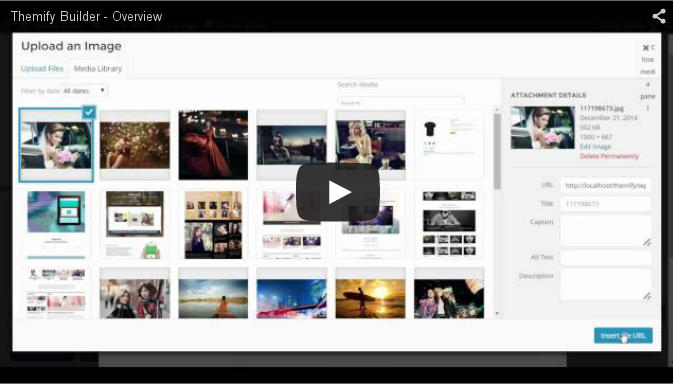The image size is (673, 384).
Task: Open the All dates filter dropdown
Action: [x=84, y=91]
